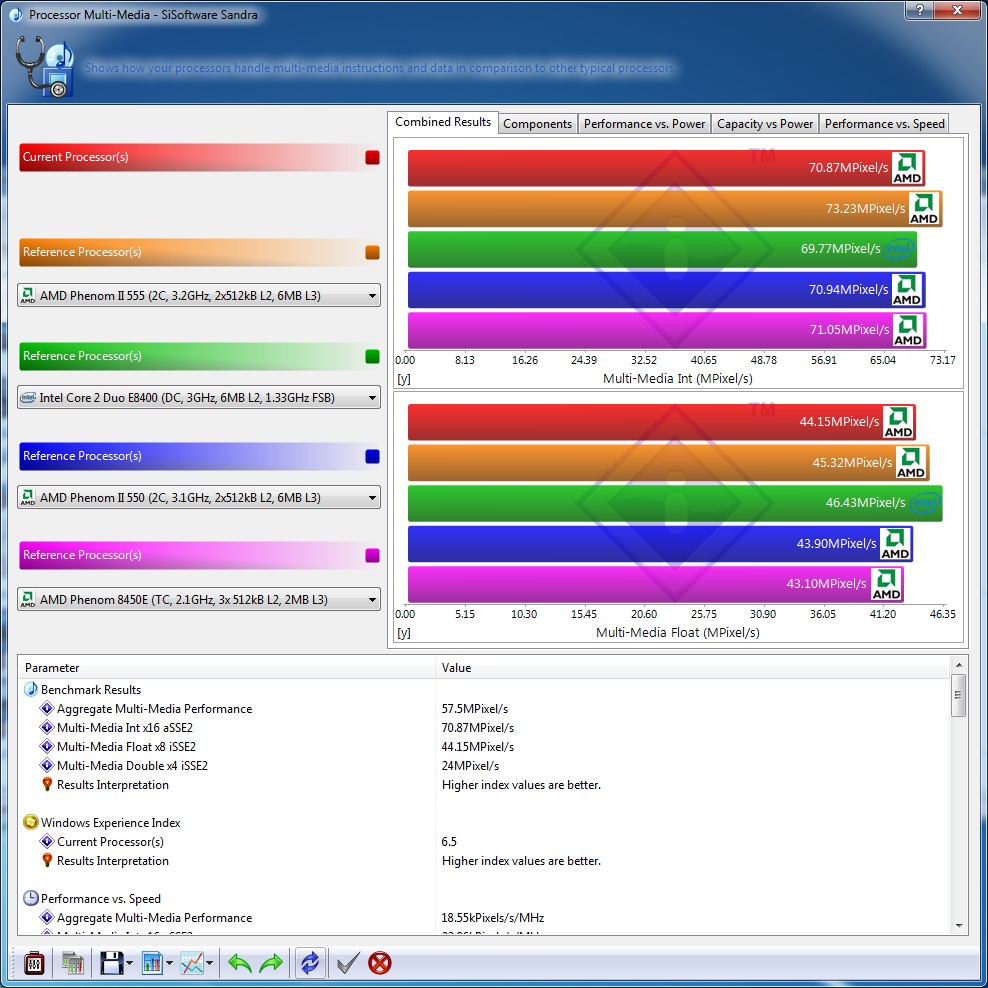Click the green forward arrow icon
The height and width of the screenshot is (988, 988).
point(272,963)
